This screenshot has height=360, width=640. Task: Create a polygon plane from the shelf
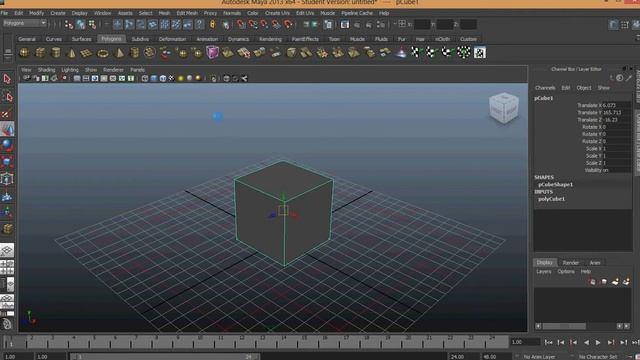tap(87, 53)
